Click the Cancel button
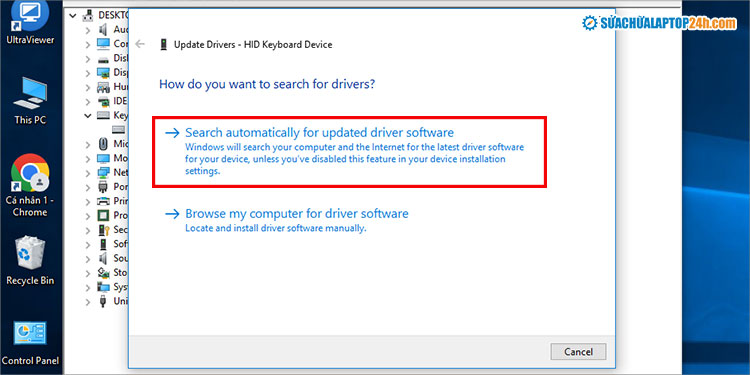The image size is (750, 375). 578,352
